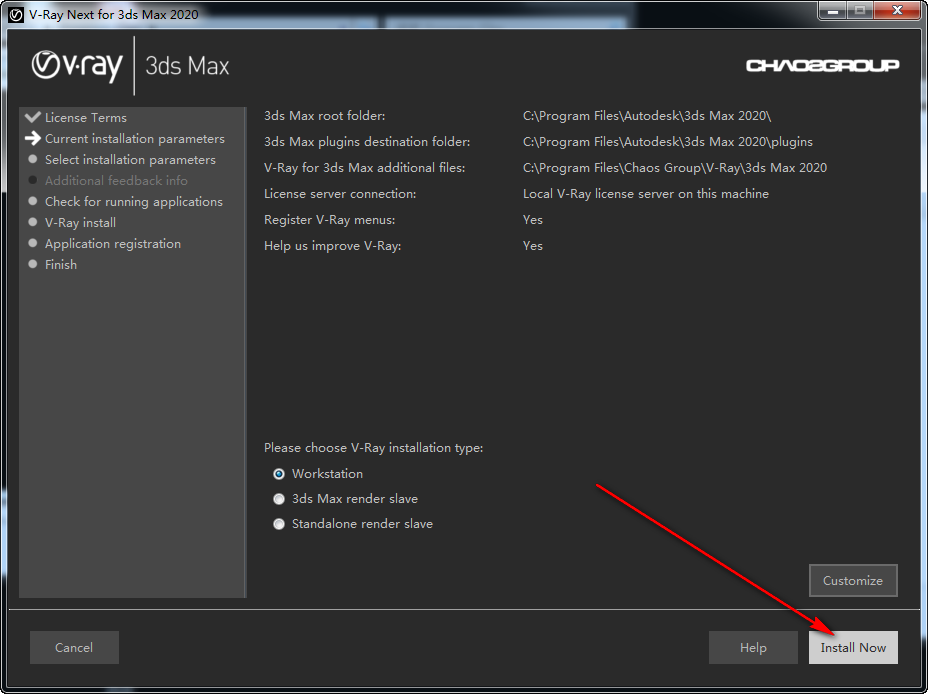Click the Finish step
Image resolution: width=928 pixels, height=694 pixels.
click(61, 264)
